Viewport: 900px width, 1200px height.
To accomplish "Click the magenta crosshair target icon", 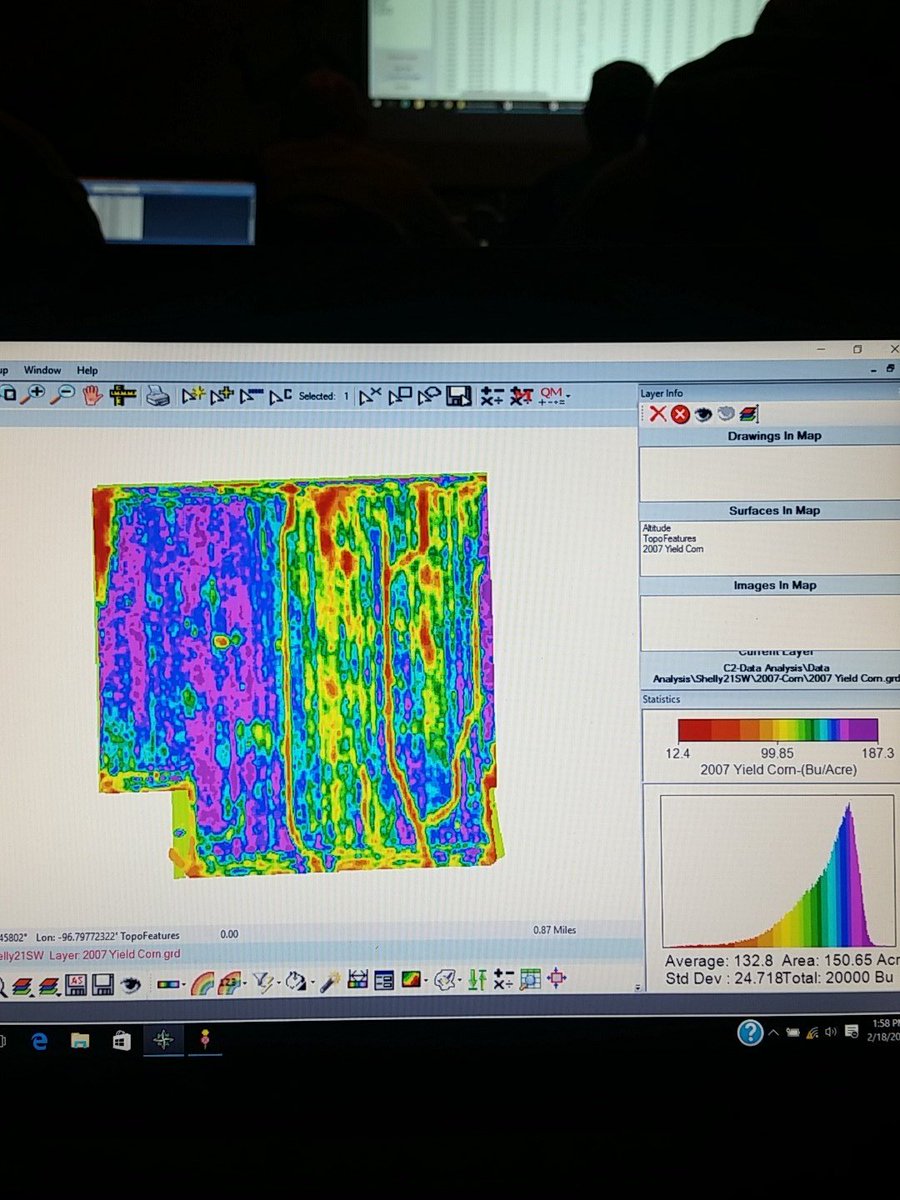I will pos(558,979).
